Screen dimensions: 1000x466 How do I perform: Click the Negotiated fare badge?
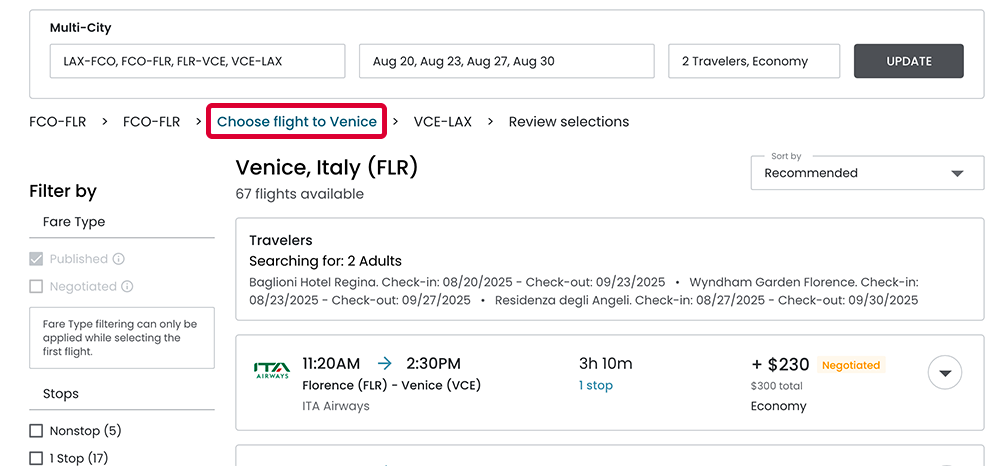[850, 366]
